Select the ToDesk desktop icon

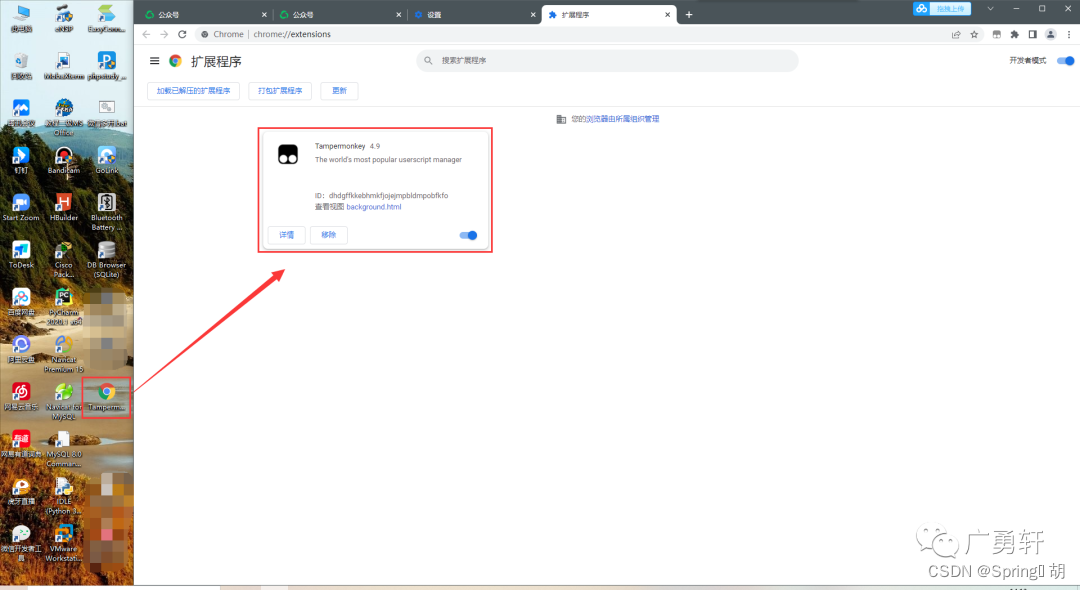21,255
